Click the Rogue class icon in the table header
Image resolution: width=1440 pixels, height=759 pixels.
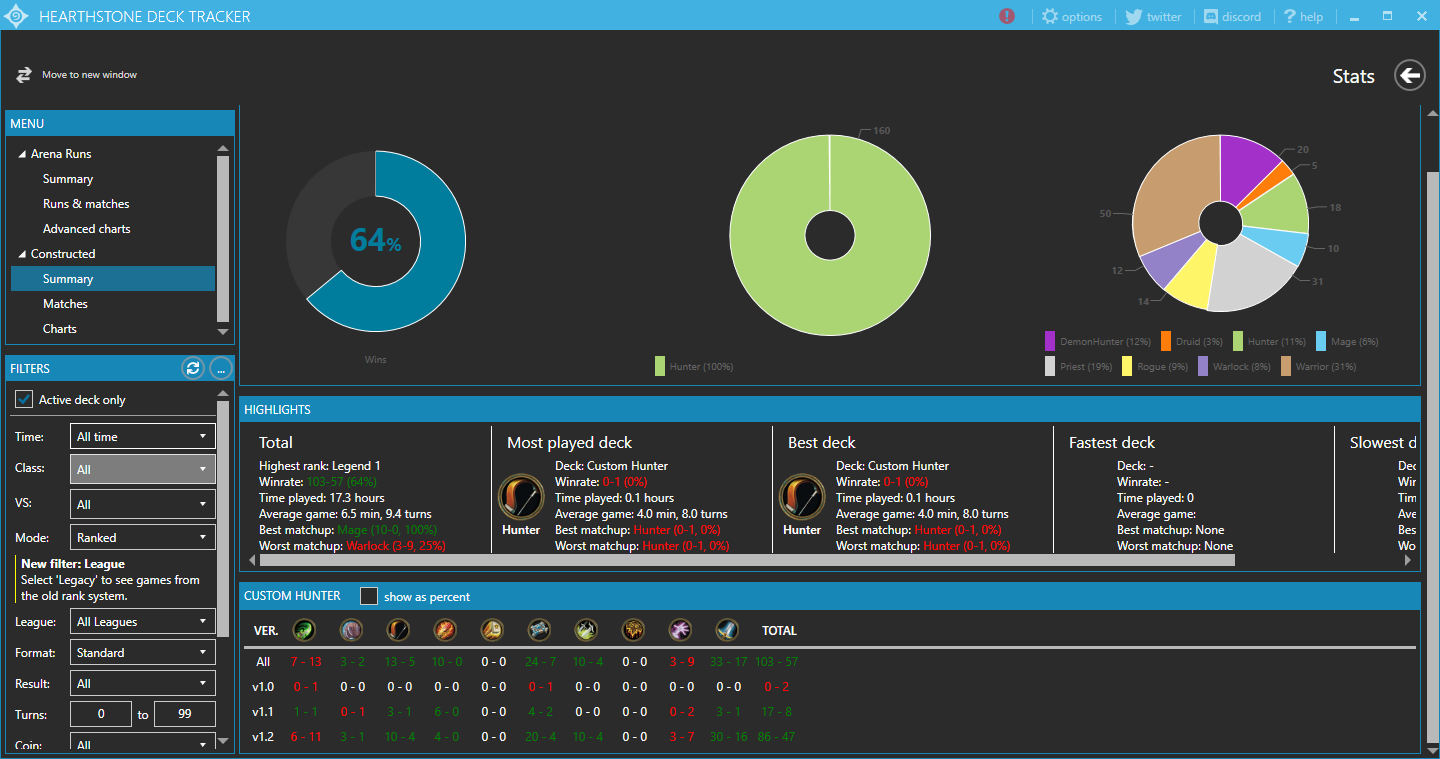point(586,630)
